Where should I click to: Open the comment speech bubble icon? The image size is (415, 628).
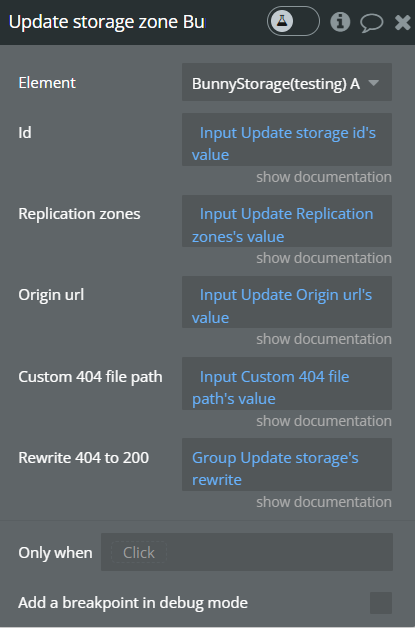(x=371, y=22)
